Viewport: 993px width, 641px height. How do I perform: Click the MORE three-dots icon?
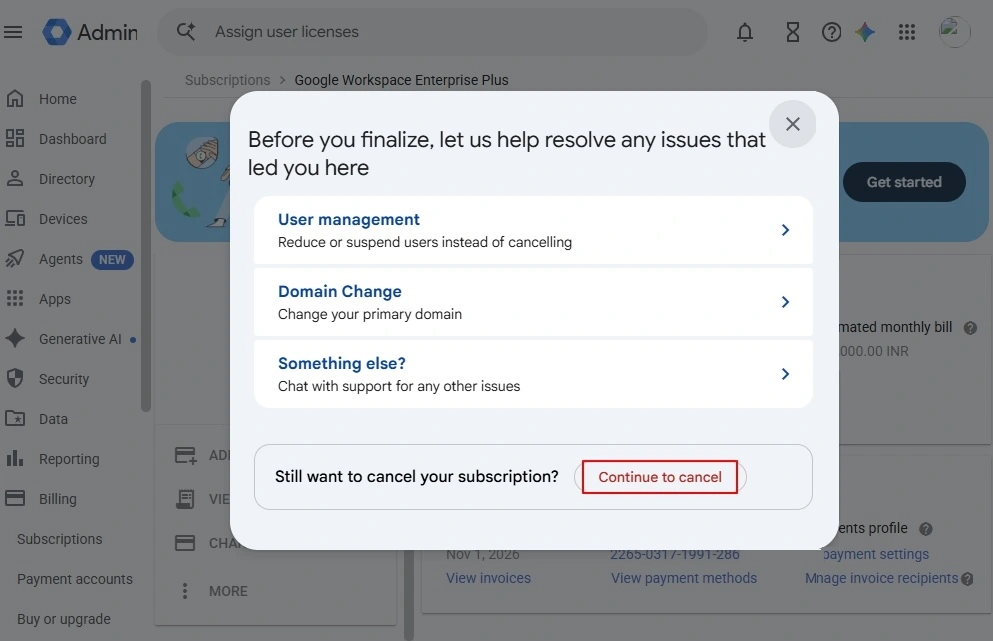tap(184, 591)
